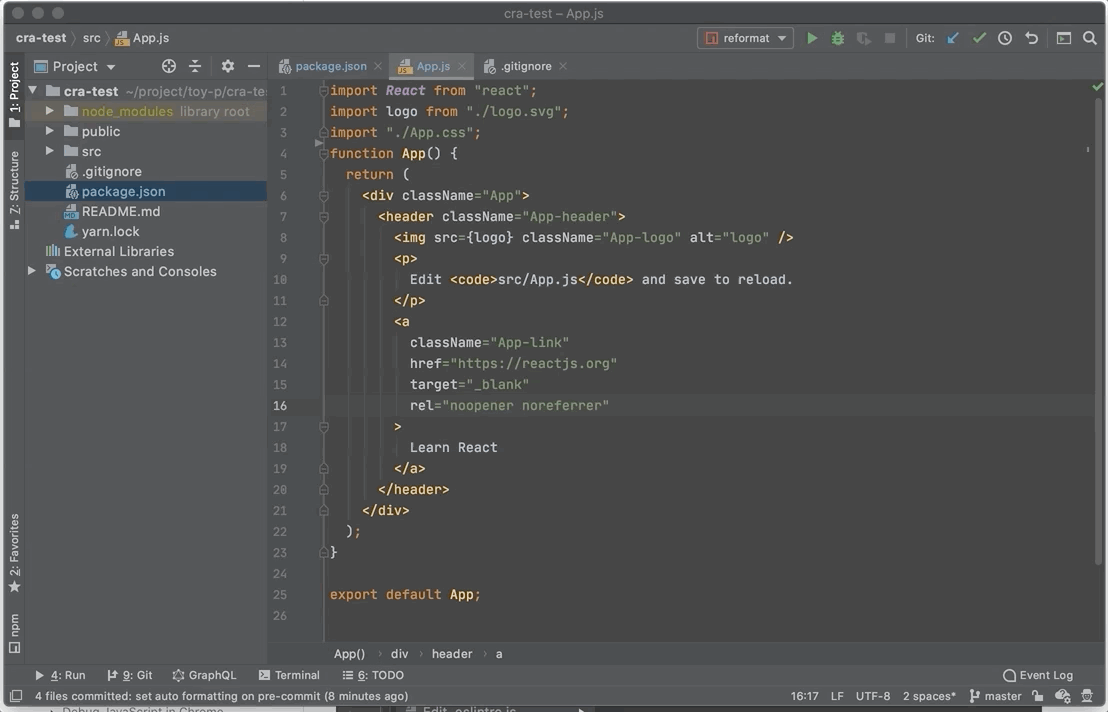Expand the src folder in project tree
This screenshot has width=1108, height=712.
pos(50,151)
